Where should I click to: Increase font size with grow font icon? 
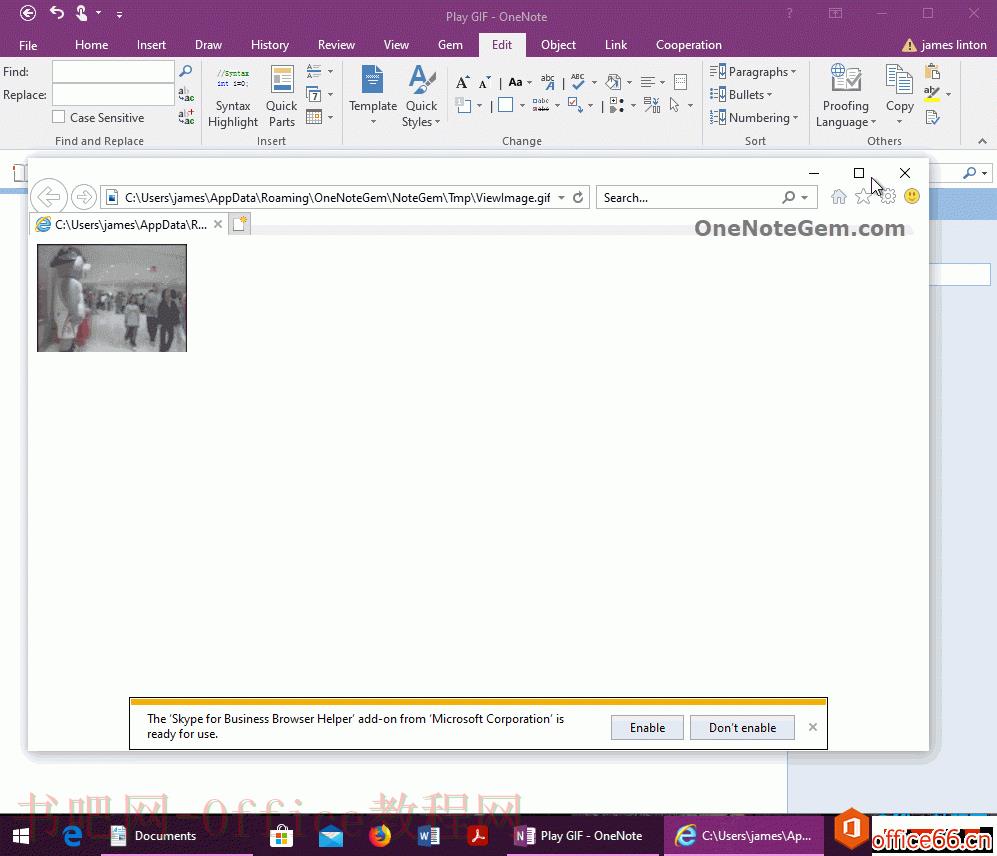[462, 82]
